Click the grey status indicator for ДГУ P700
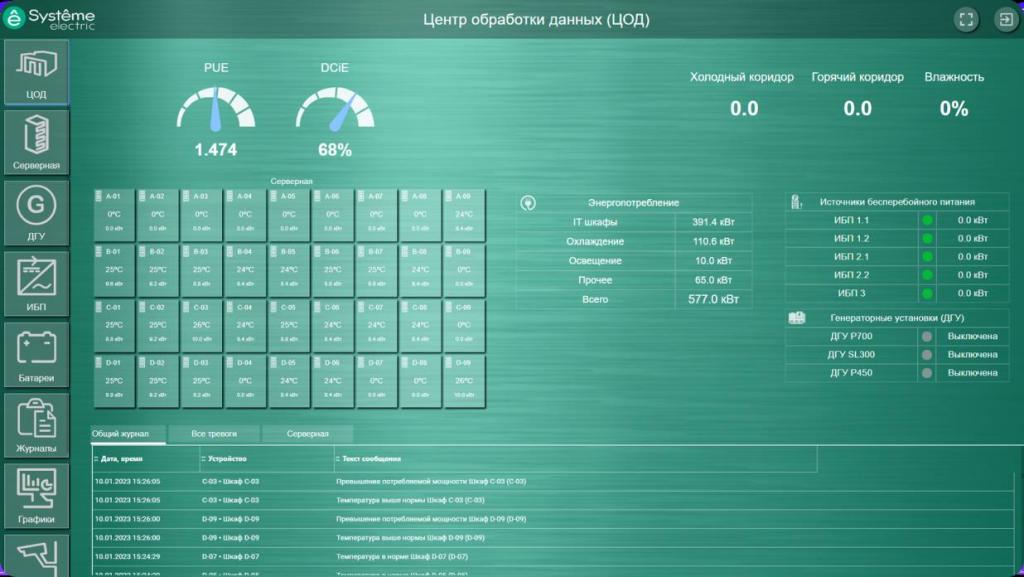Image resolution: width=1024 pixels, height=577 pixels. tap(927, 337)
